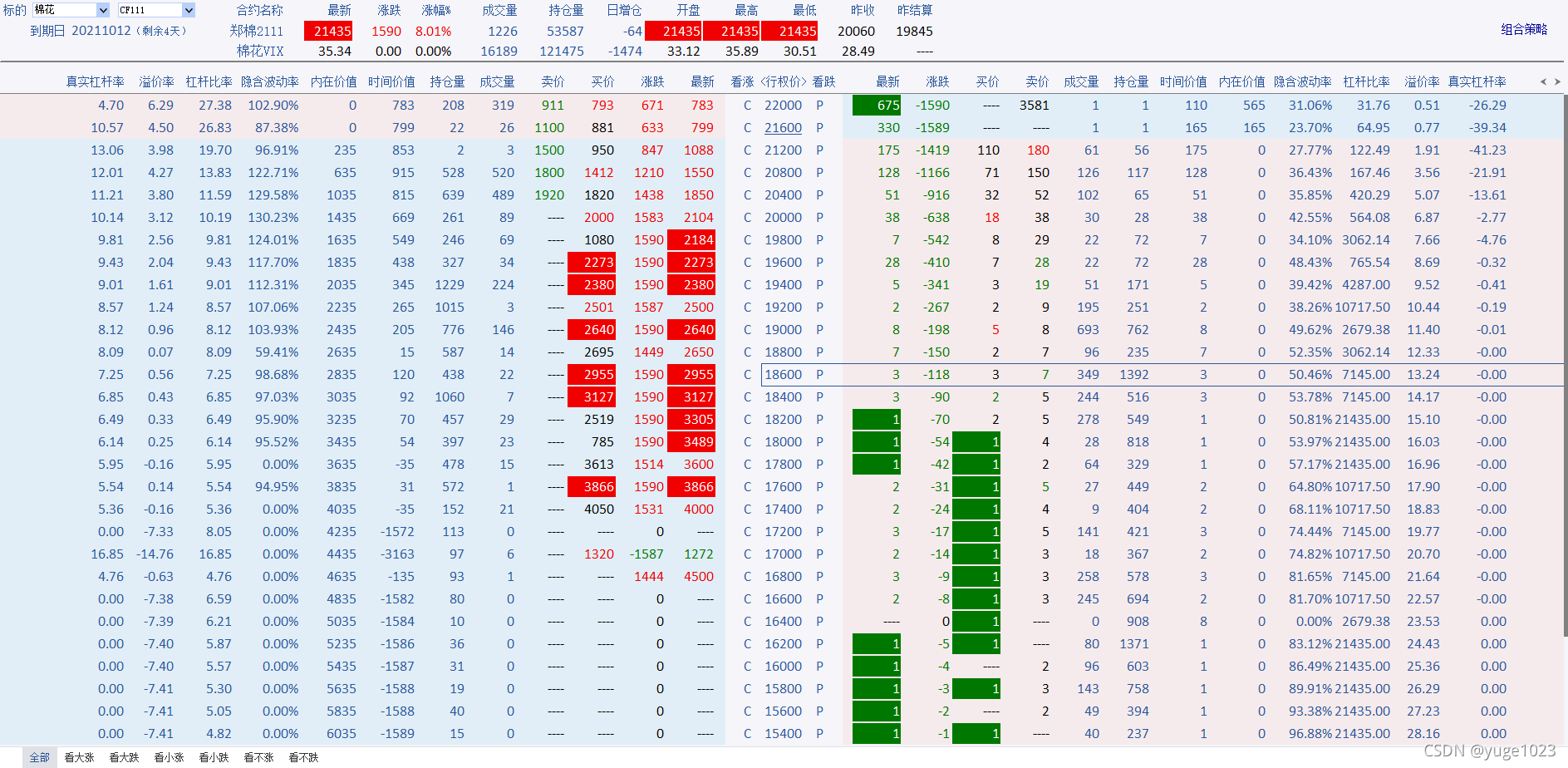Open the CF111 contract dropdown arrow
This screenshot has width=1568, height=768.
click(x=189, y=10)
